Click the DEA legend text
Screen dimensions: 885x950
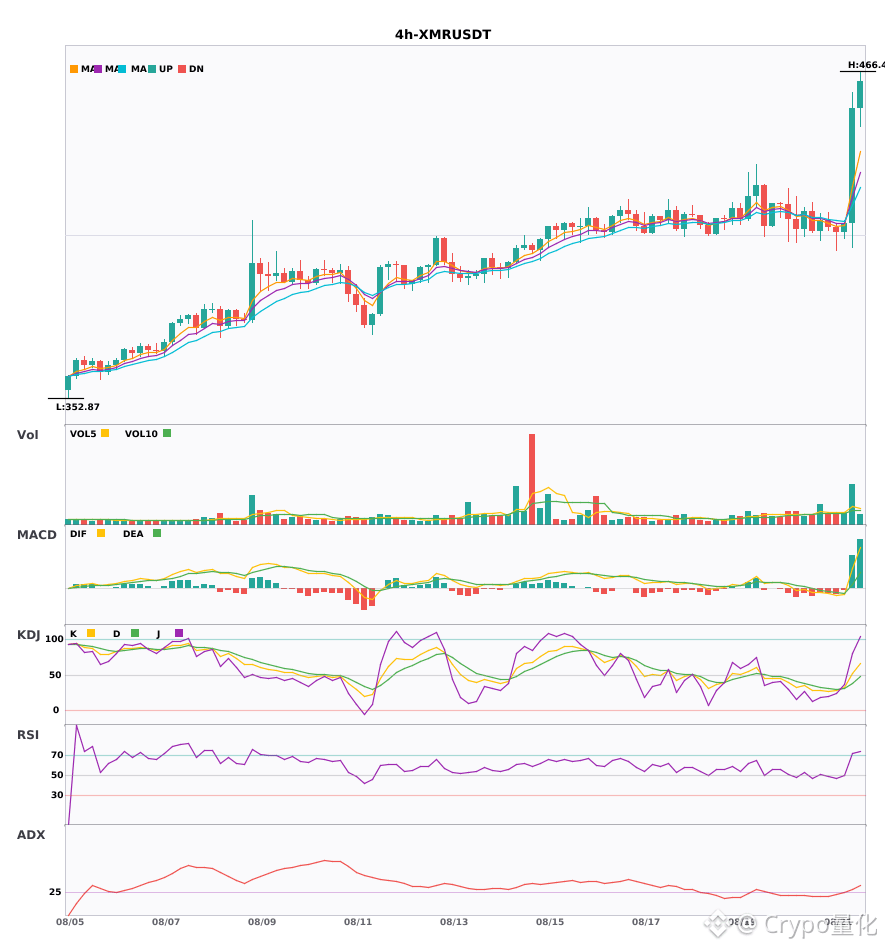133,534
